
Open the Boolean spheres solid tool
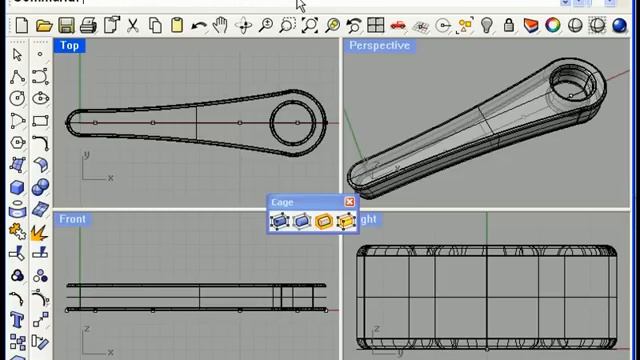click(x=40, y=187)
